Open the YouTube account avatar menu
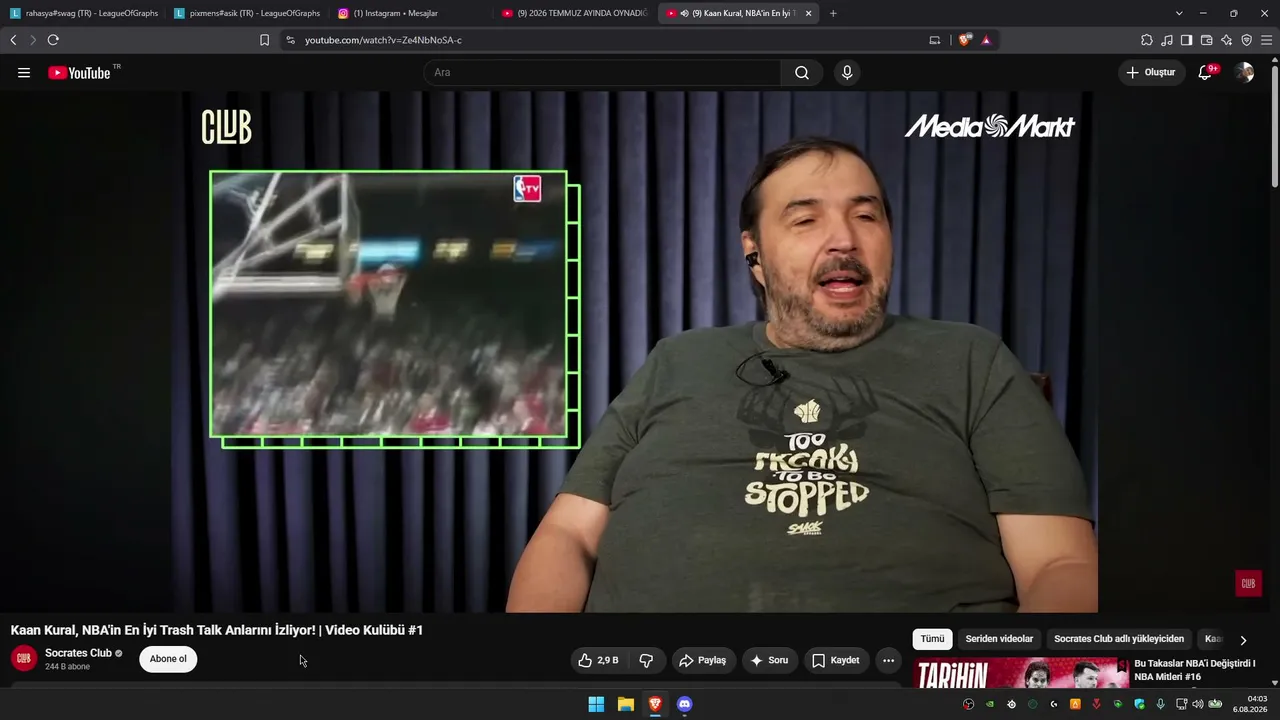The width and height of the screenshot is (1280, 720). point(1244,72)
